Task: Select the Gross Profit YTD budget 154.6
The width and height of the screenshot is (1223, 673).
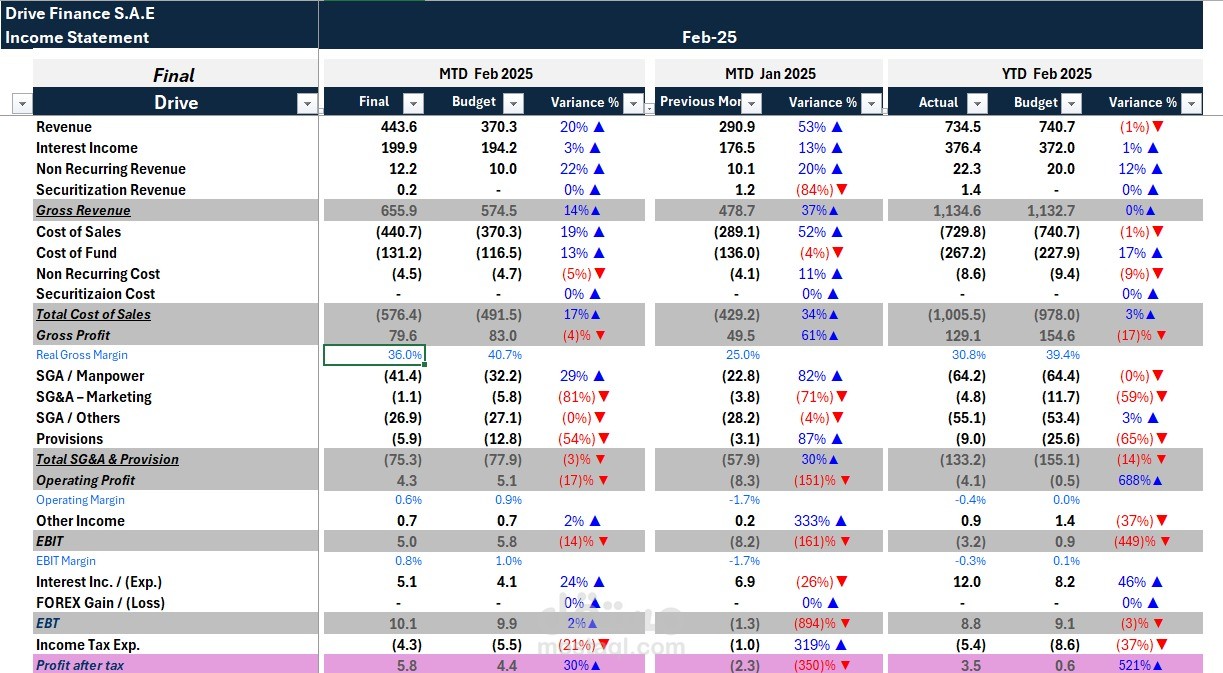Action: point(1057,335)
